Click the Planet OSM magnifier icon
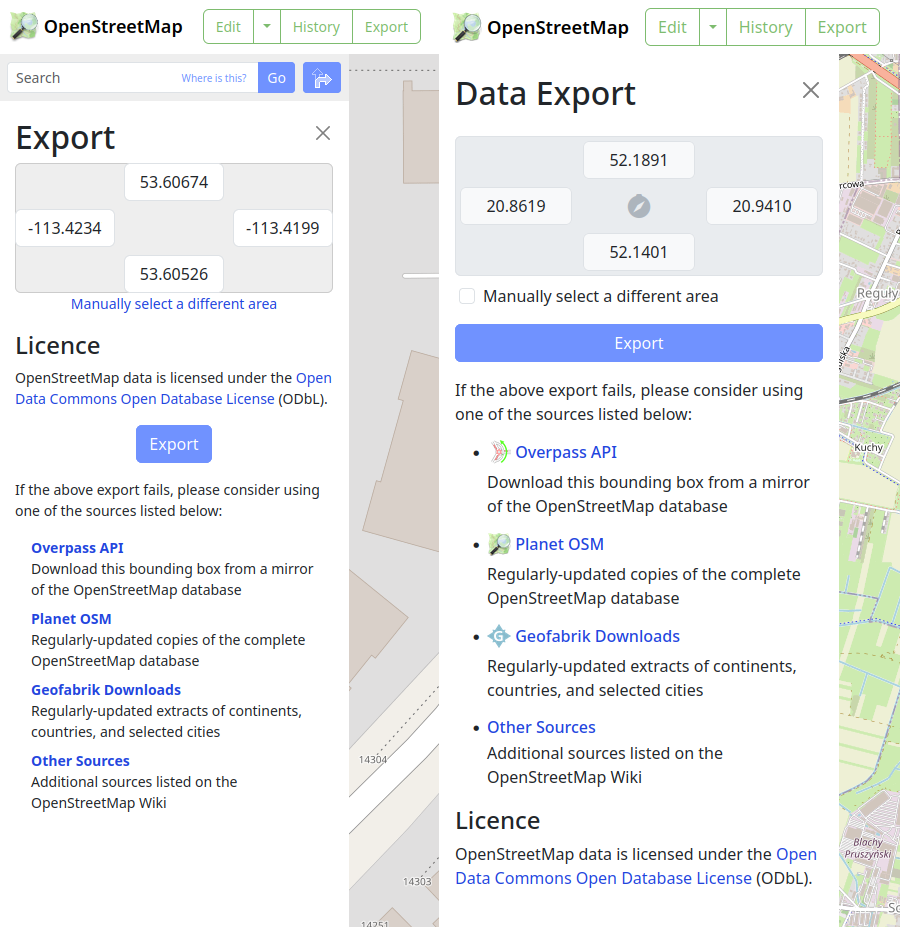Viewport: 900px width, 927px height. (x=499, y=544)
